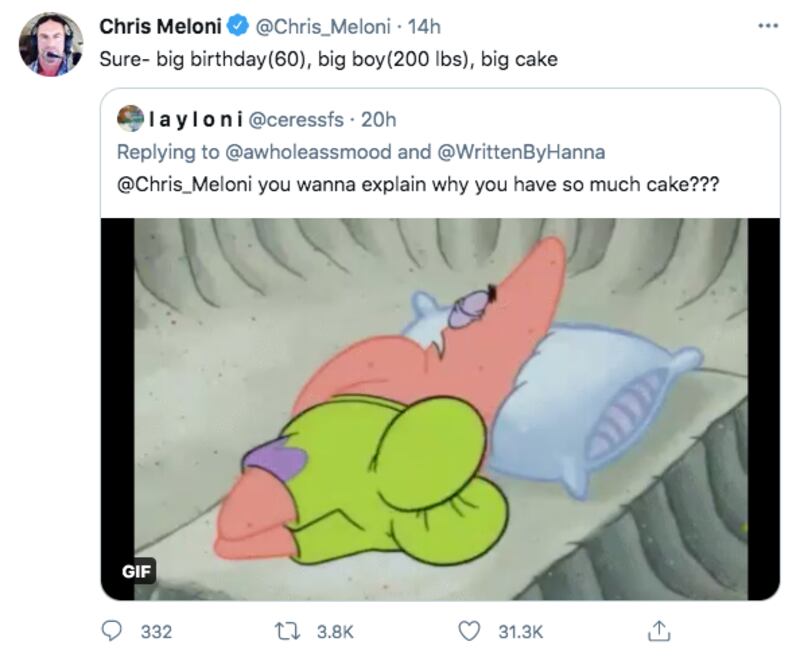Open the Chris Meloni display name

(x=160, y=27)
